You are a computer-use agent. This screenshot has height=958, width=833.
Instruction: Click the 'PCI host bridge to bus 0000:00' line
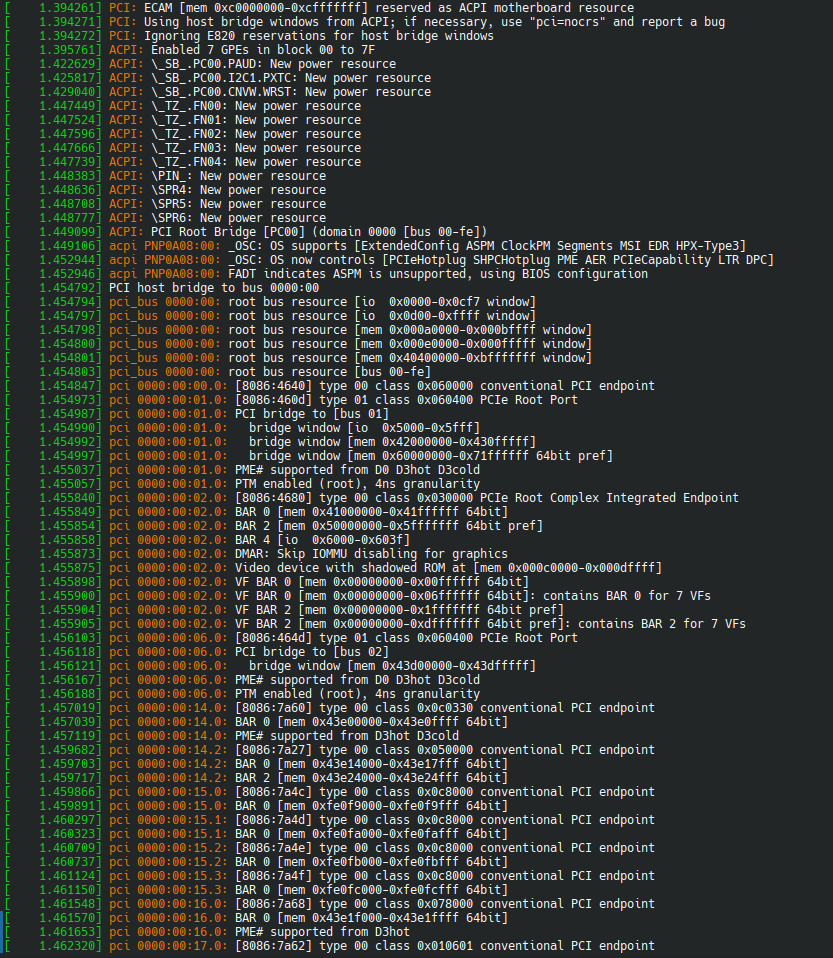pyautogui.click(x=214, y=288)
